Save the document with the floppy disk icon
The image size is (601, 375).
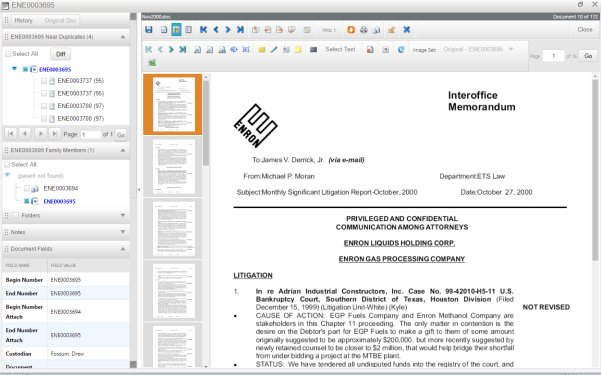pyautogui.click(x=149, y=30)
